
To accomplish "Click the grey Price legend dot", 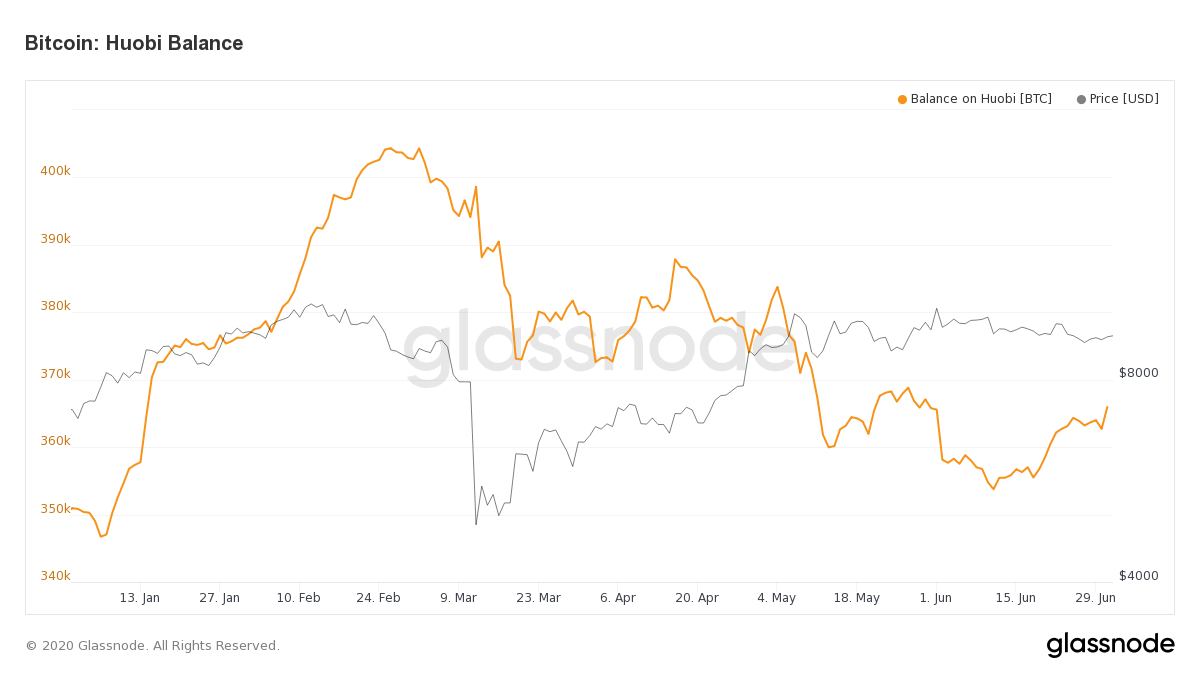I will 1081,99.
